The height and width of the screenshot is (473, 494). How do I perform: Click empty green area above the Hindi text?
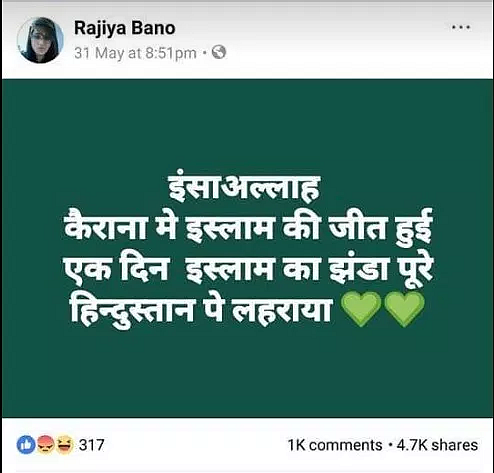247,125
